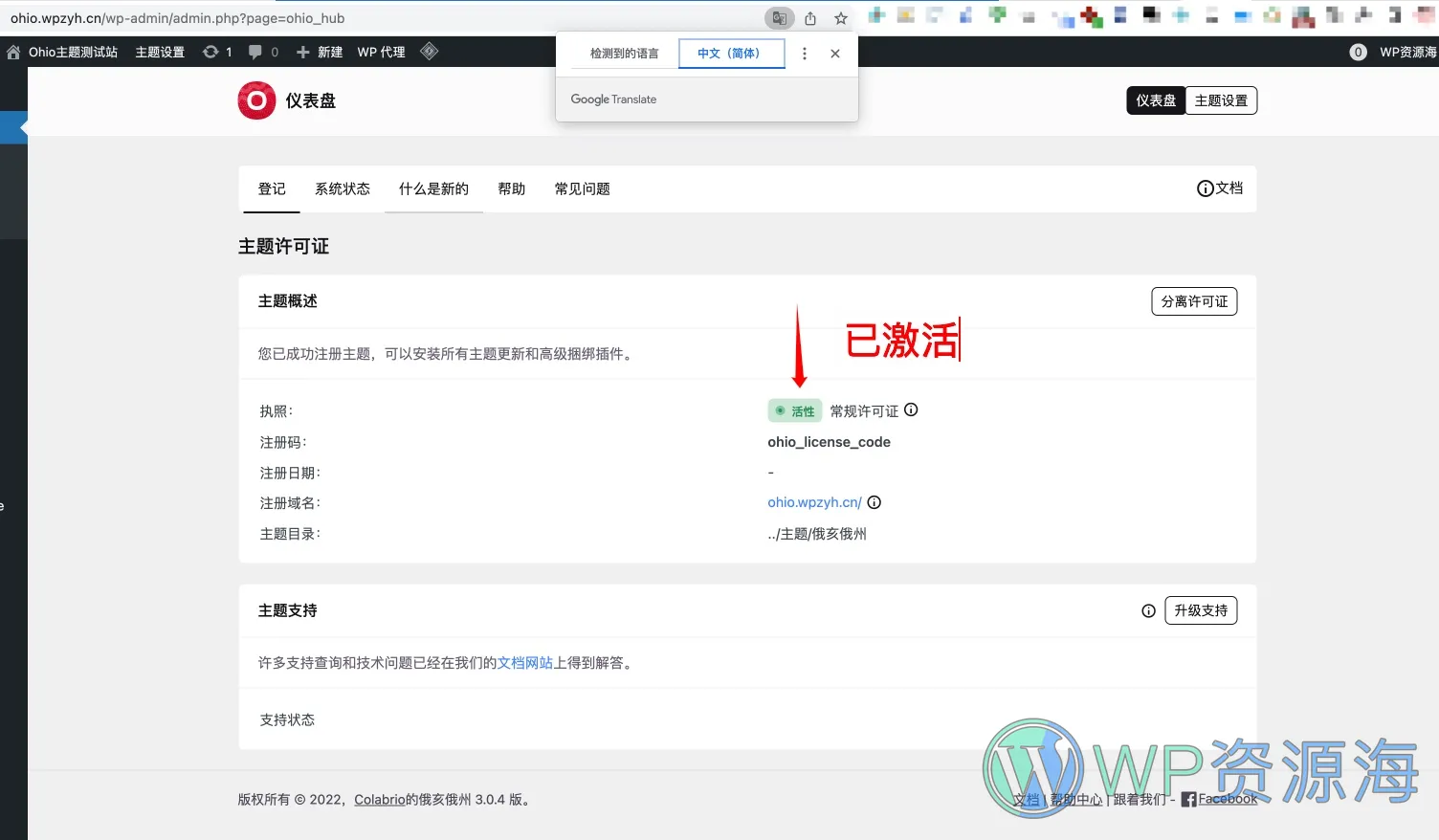The image size is (1439, 840).
Task: Click the share icon in address bar
Action: [x=810, y=18]
